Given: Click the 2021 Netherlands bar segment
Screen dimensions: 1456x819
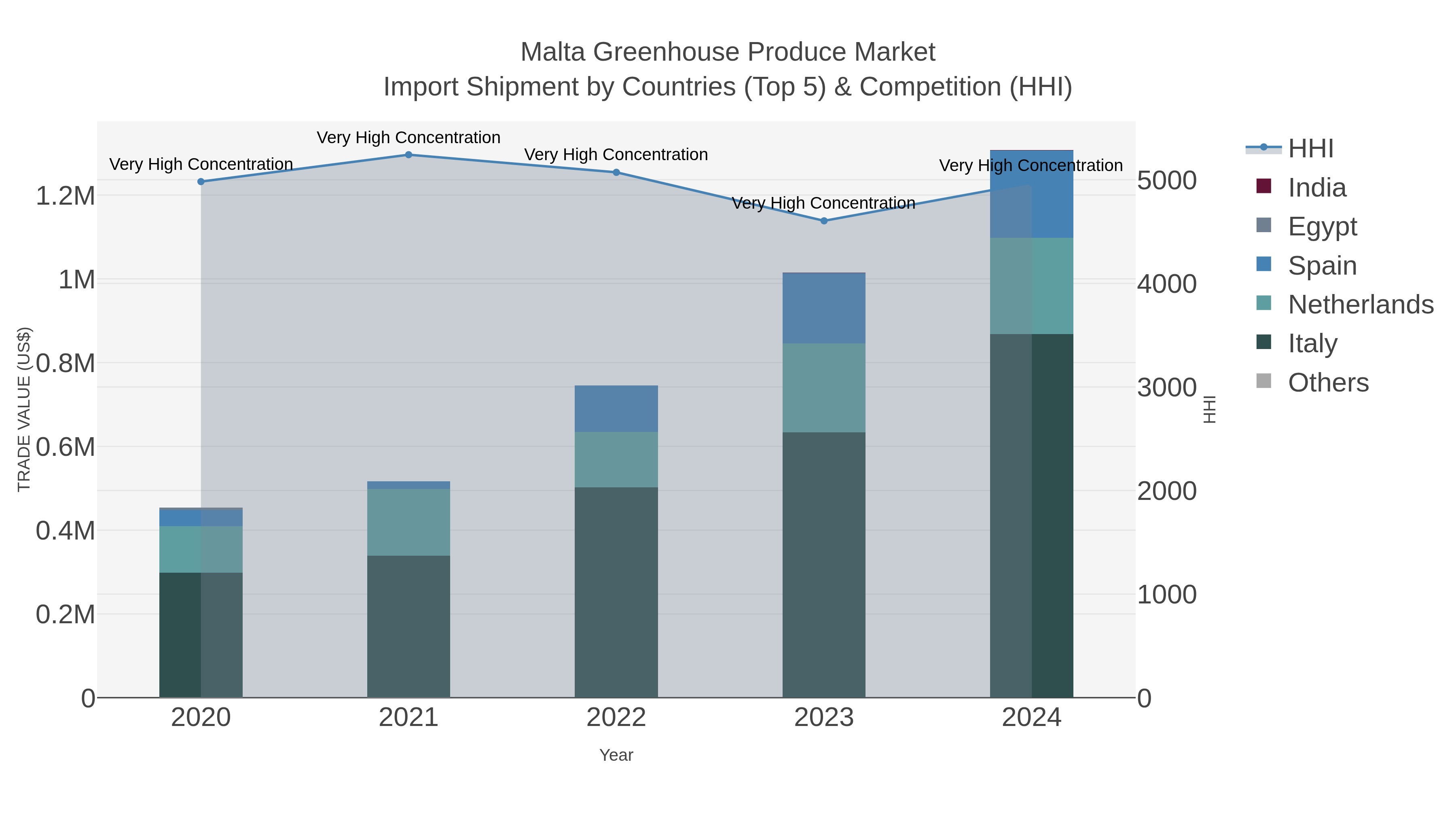Looking at the screenshot, I should coord(408,522).
